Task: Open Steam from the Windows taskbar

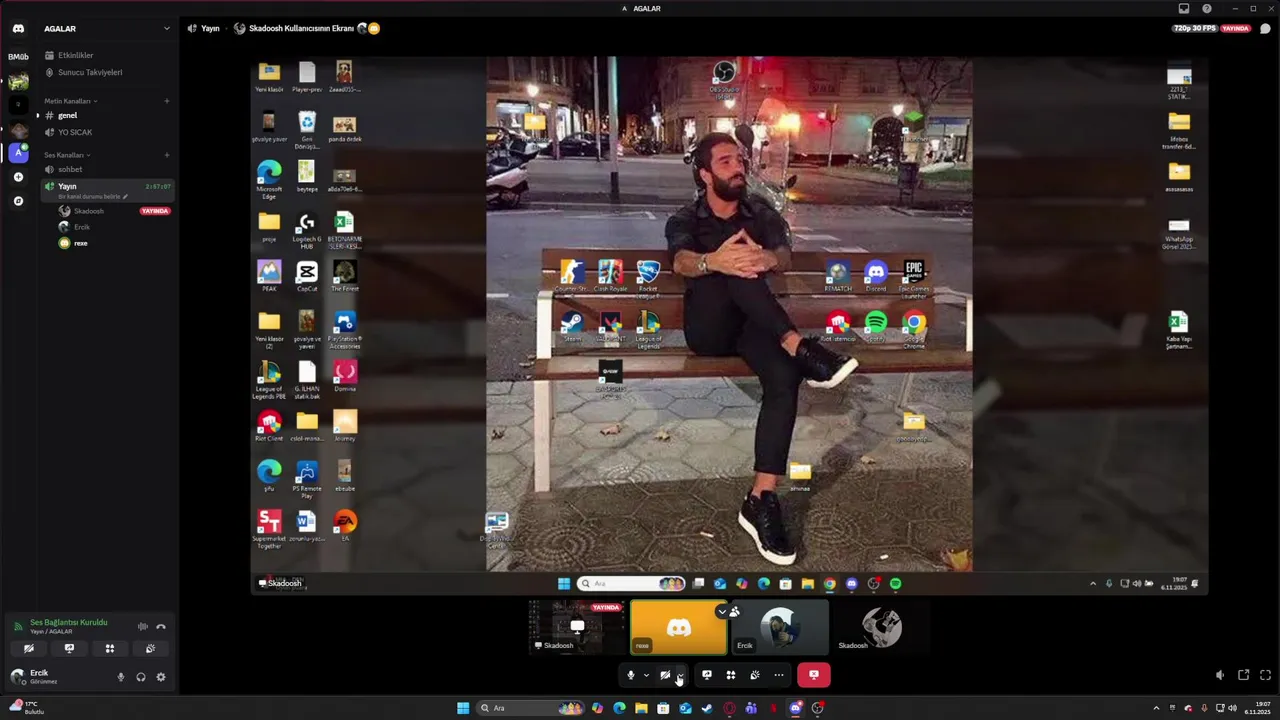Action: point(707,708)
